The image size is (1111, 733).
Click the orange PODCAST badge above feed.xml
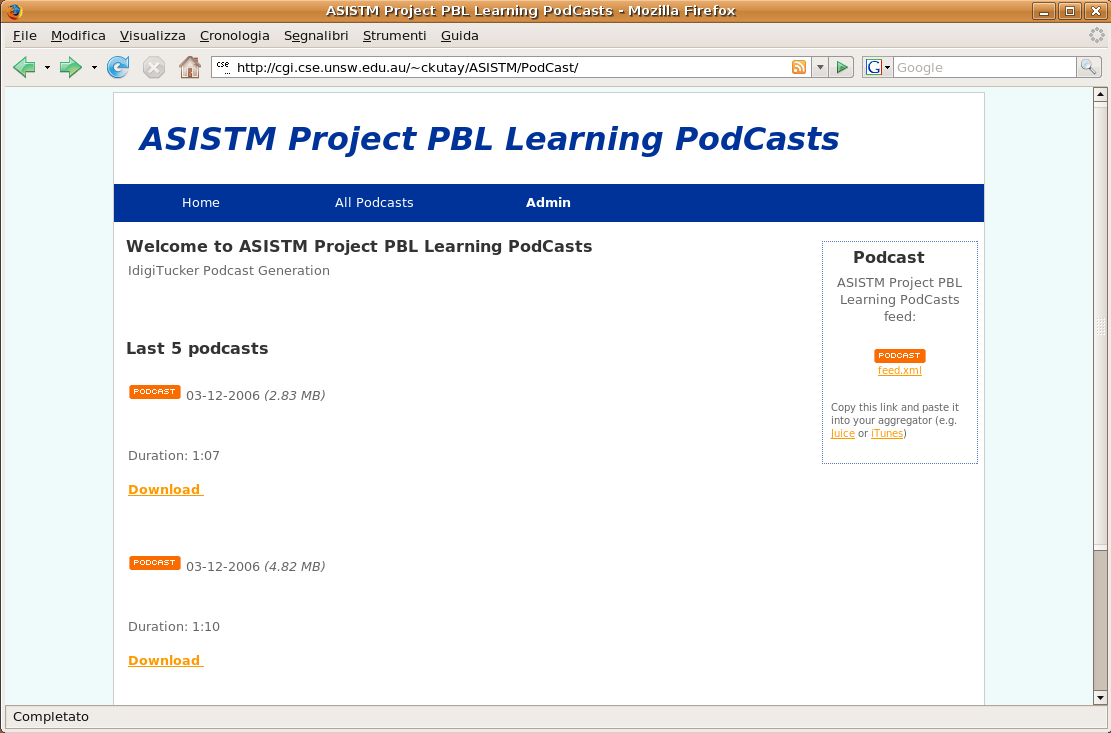click(899, 355)
